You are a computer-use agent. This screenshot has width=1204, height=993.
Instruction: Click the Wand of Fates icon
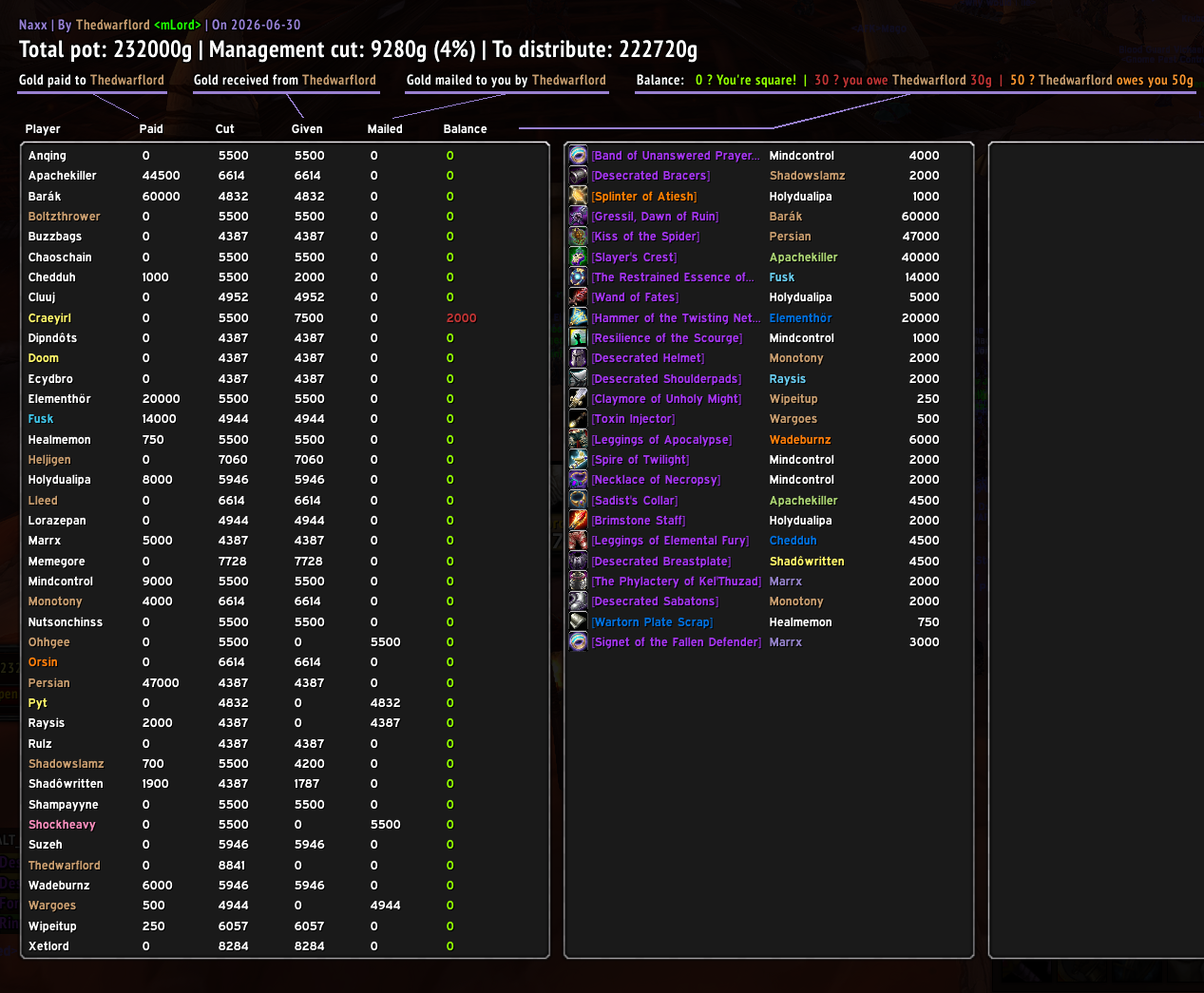click(578, 297)
